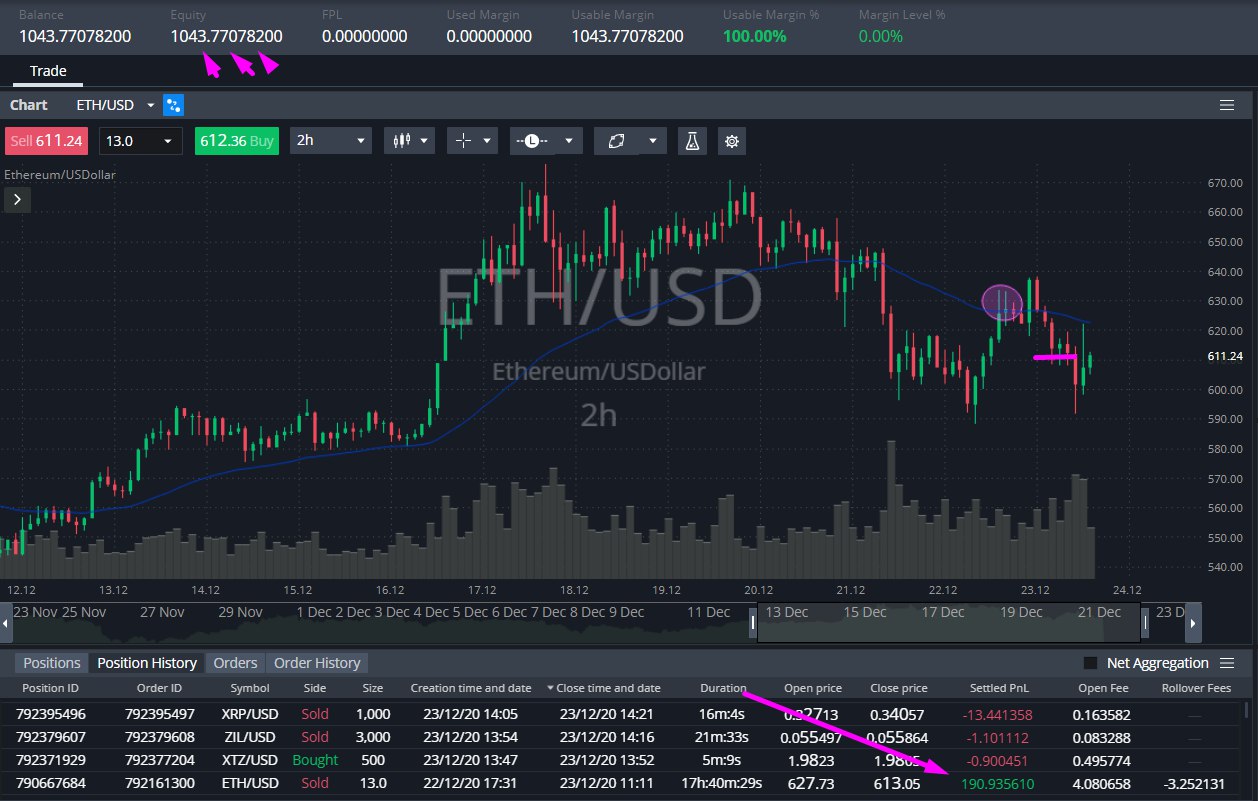1258x801 pixels.
Task: Click the Margin Level % value 0.00%
Action: pyautogui.click(x=880, y=36)
